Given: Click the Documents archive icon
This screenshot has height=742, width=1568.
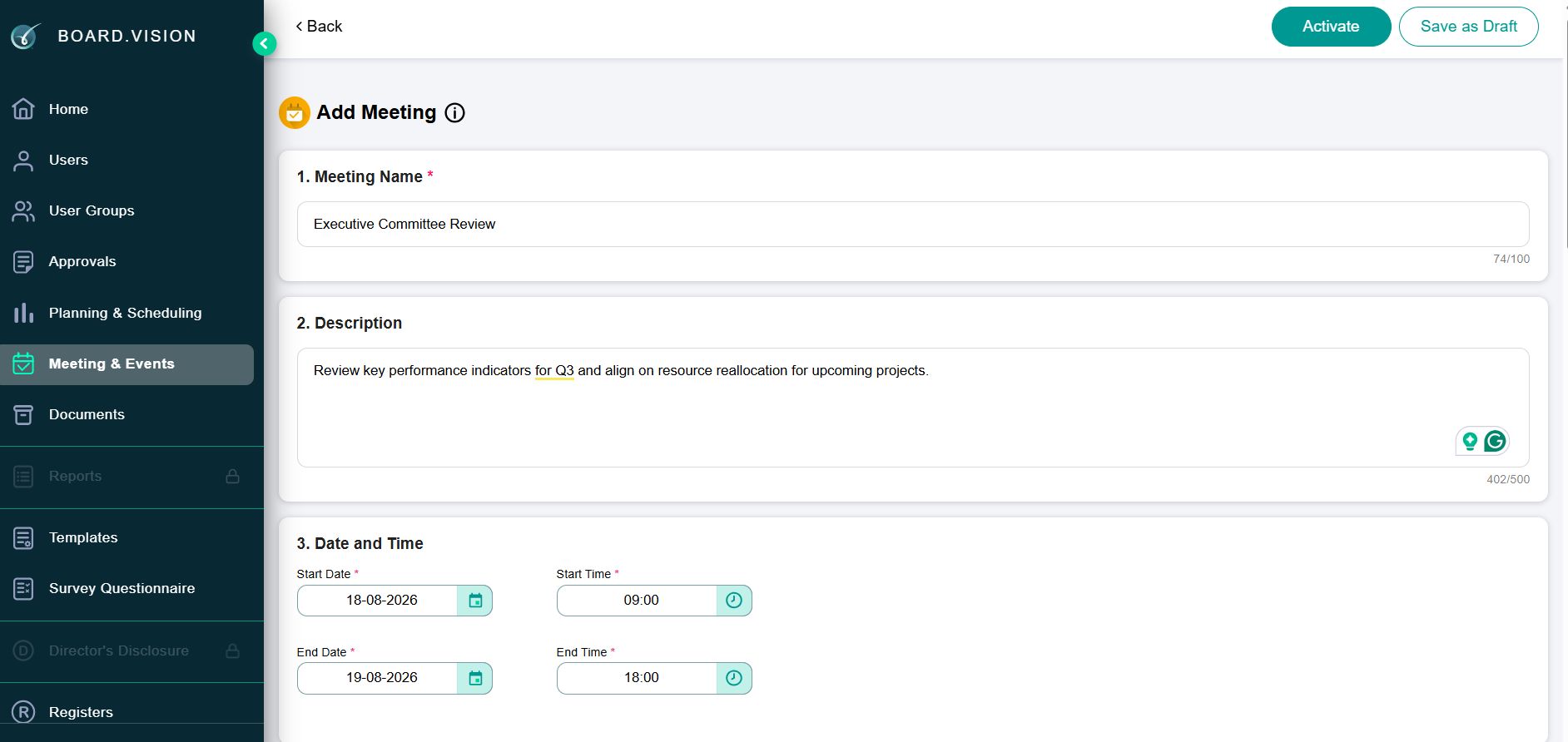Looking at the screenshot, I should pyautogui.click(x=23, y=414).
